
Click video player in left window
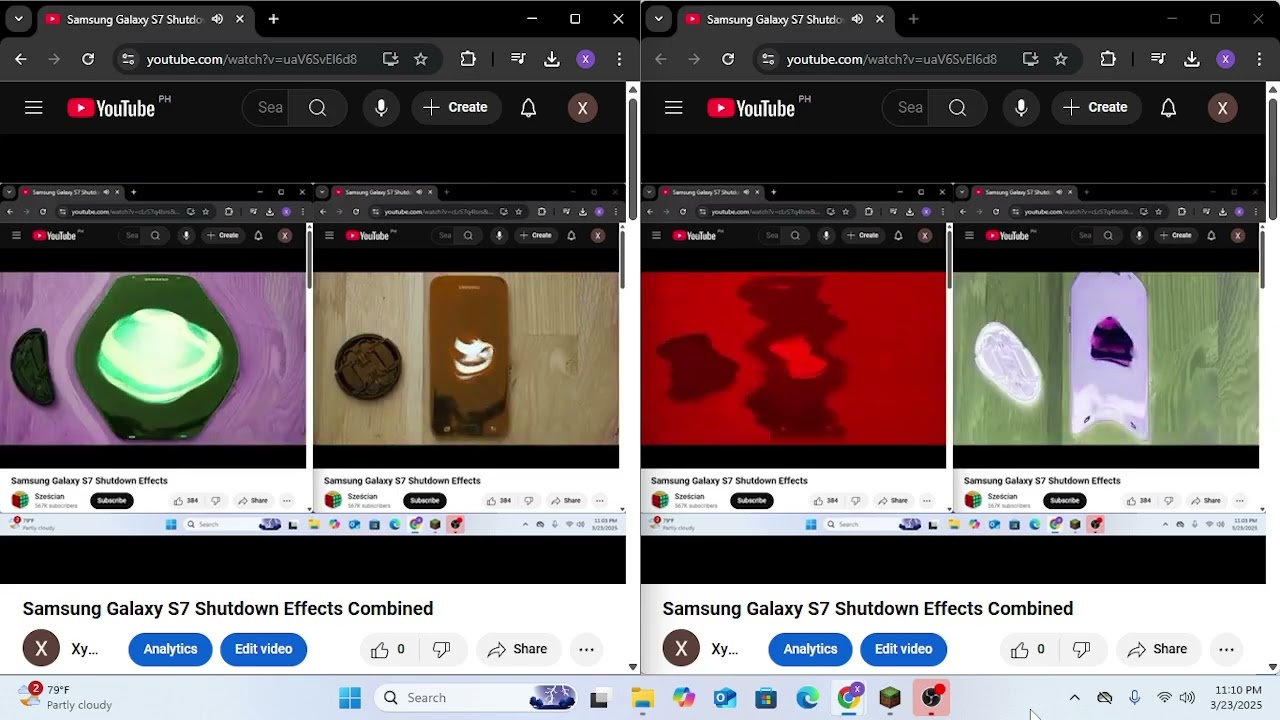pos(313,360)
